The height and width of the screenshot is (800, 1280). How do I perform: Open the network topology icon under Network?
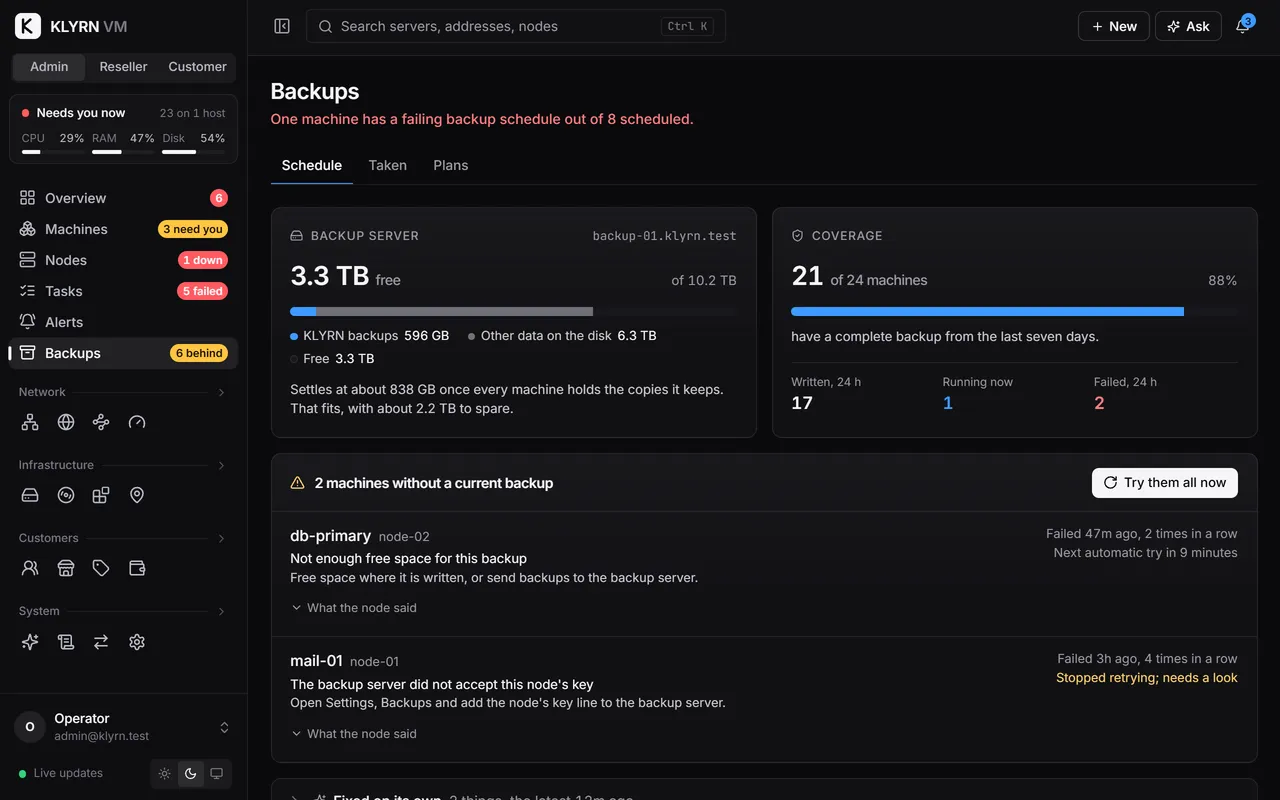(30, 422)
